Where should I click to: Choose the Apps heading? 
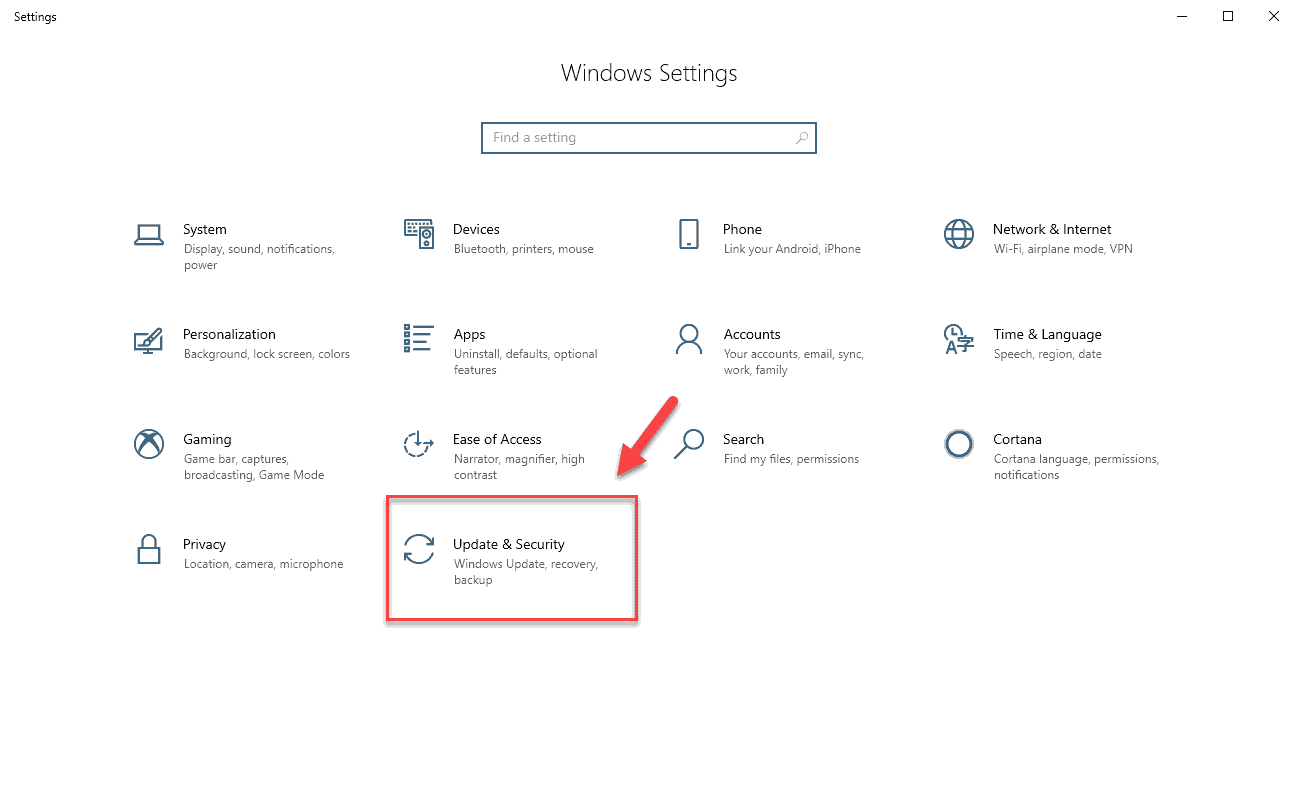[x=469, y=335]
